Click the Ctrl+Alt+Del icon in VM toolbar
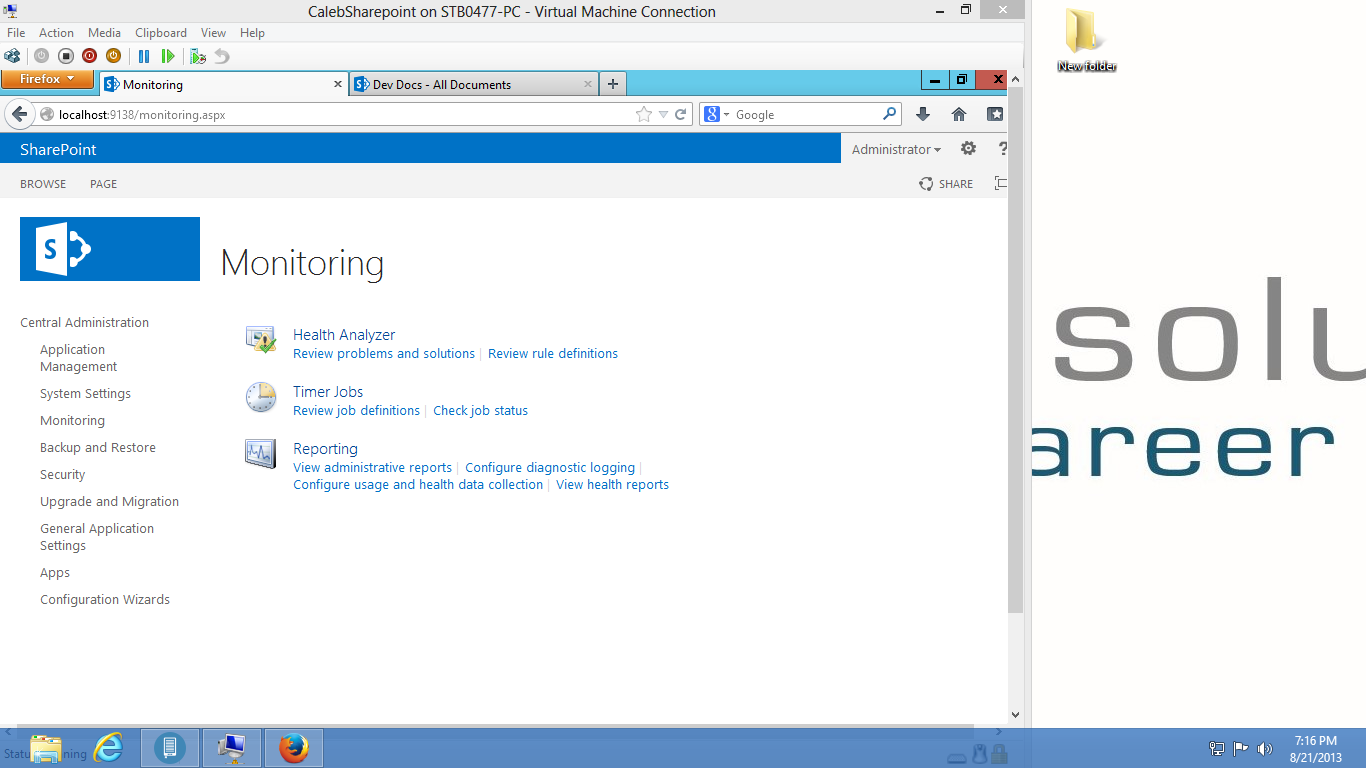 (x=12, y=56)
